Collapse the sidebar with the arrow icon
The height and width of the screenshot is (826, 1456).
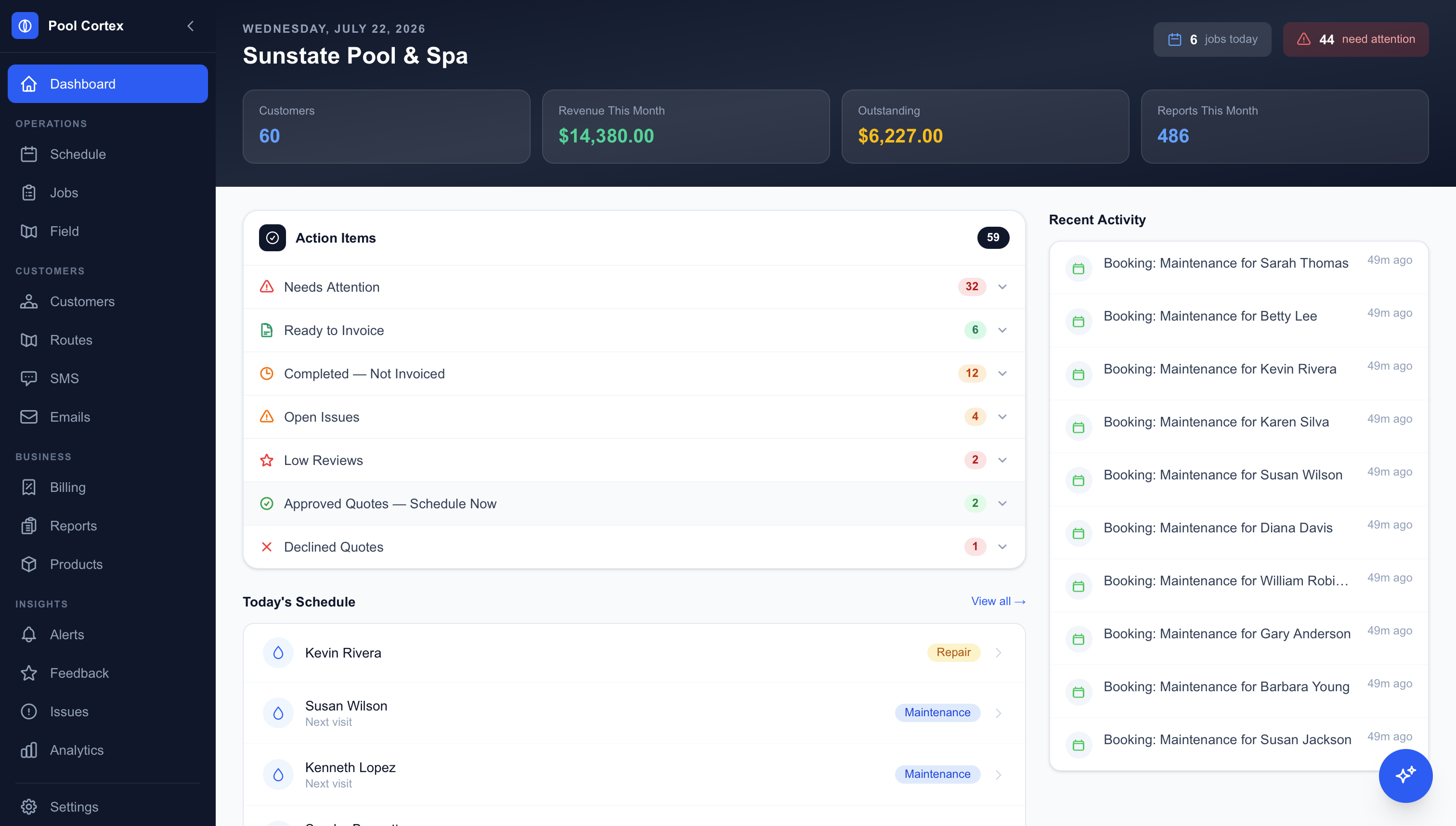click(x=191, y=26)
